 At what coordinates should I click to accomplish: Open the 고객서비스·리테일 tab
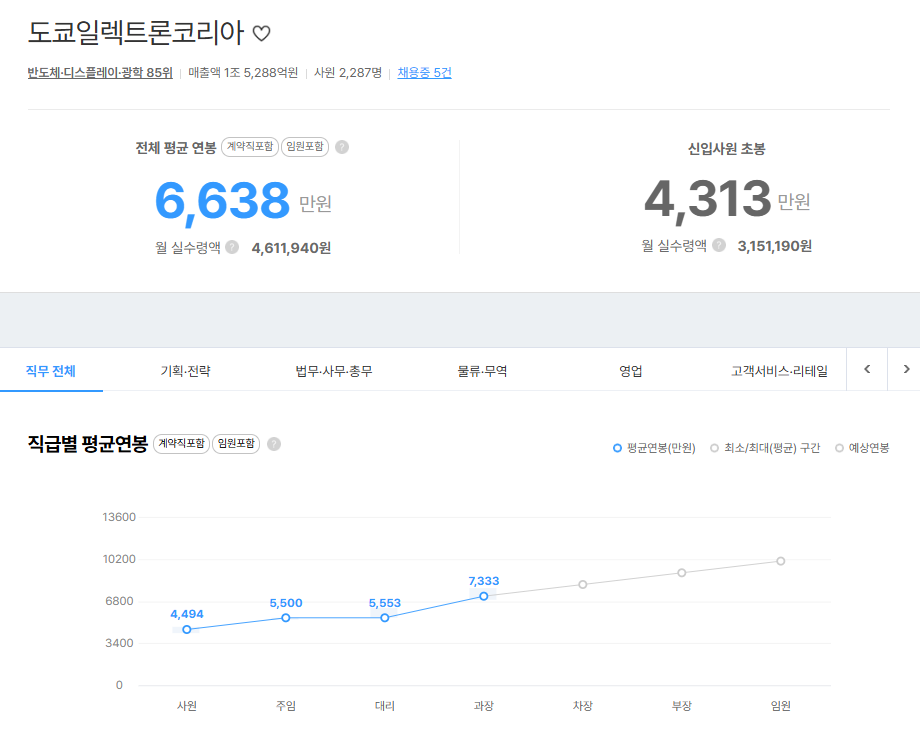(779, 371)
